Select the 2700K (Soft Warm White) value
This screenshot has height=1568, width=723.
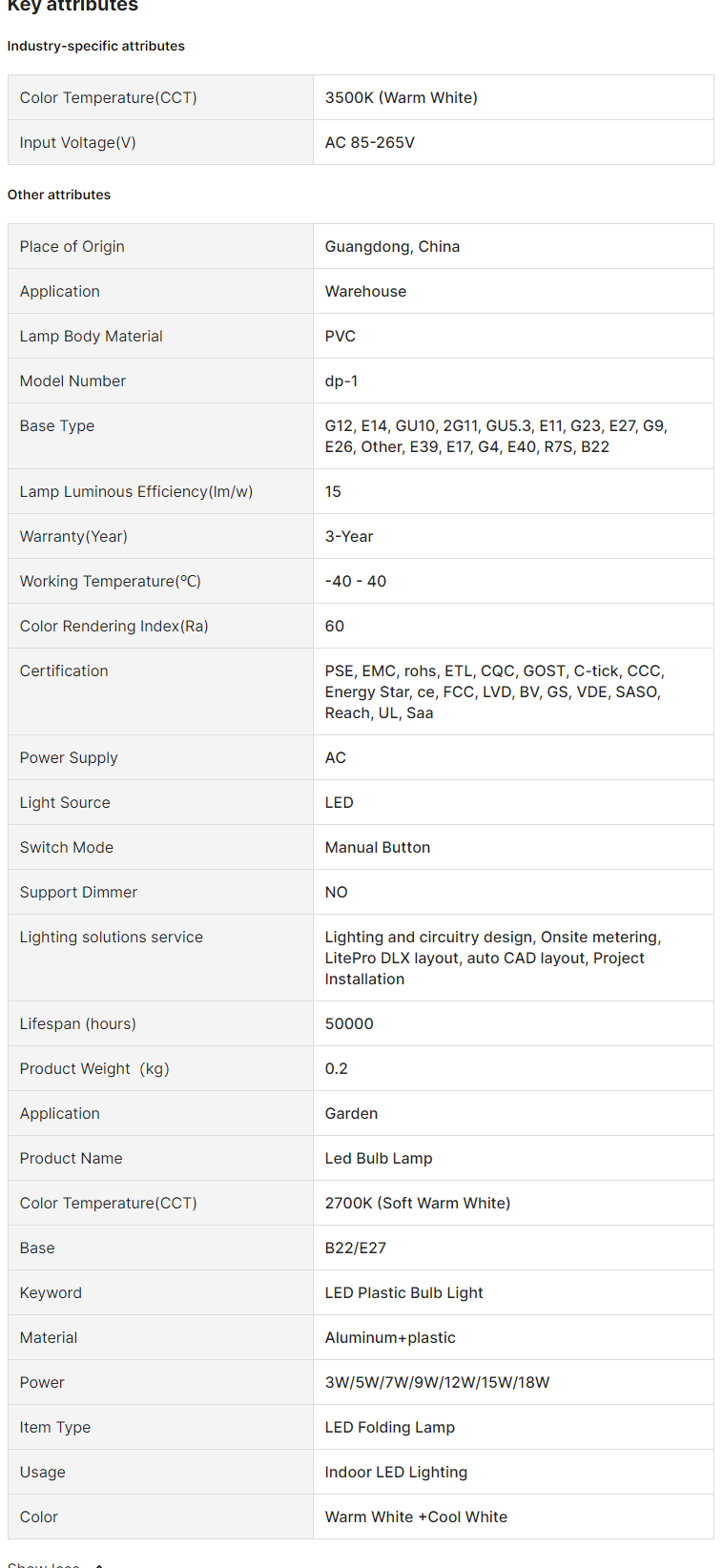418,1203
